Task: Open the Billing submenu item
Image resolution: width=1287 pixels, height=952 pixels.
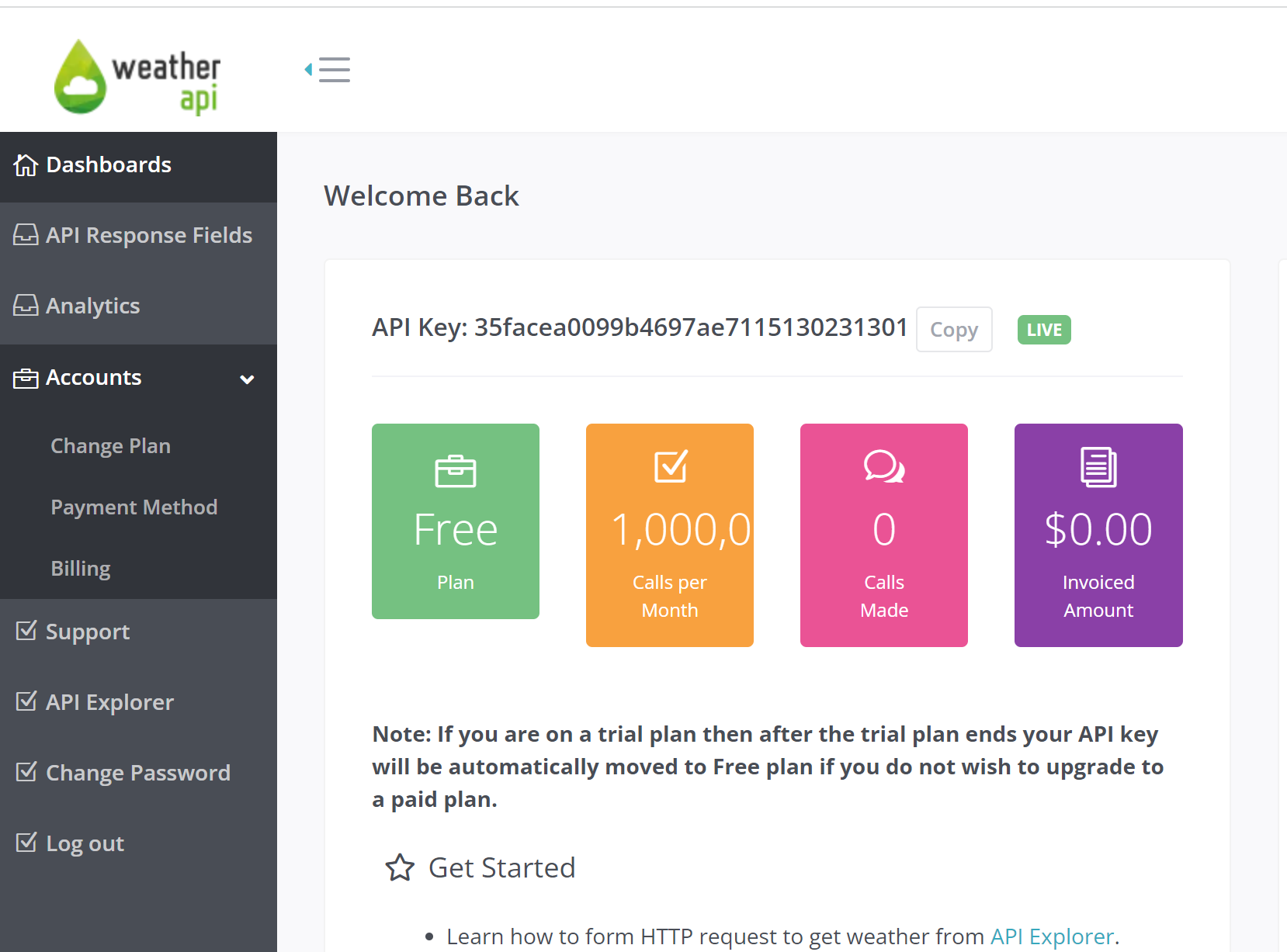Action: [81, 569]
